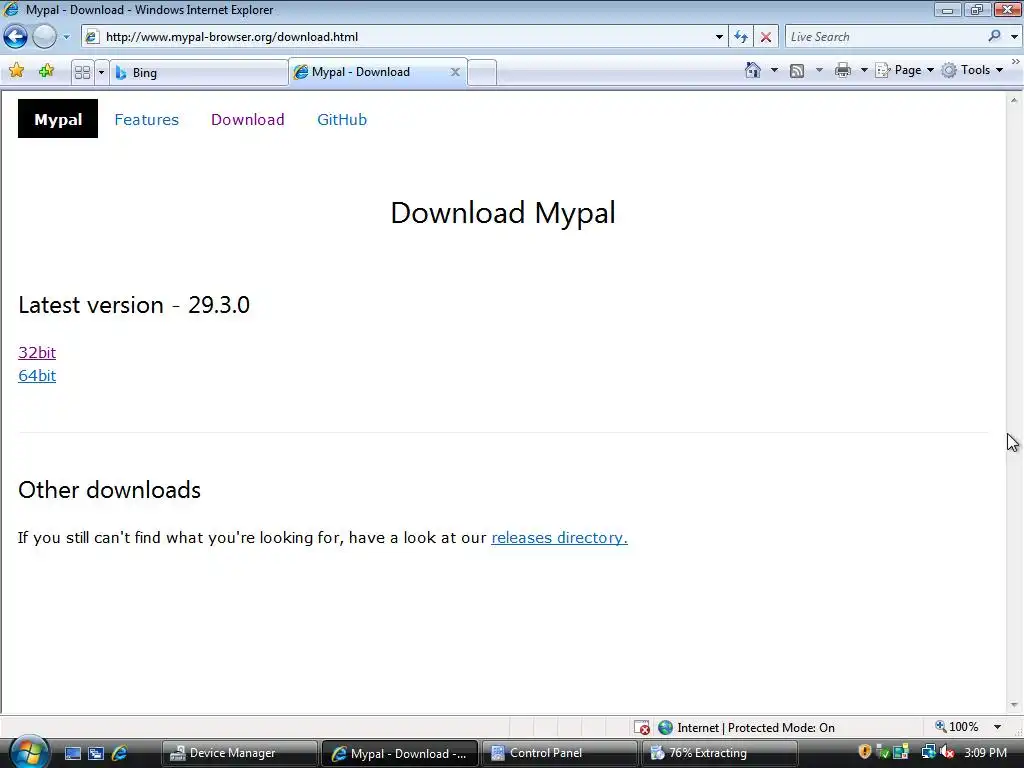The height and width of the screenshot is (768, 1024).
Task: Print the page with the printer icon
Action: [843, 70]
